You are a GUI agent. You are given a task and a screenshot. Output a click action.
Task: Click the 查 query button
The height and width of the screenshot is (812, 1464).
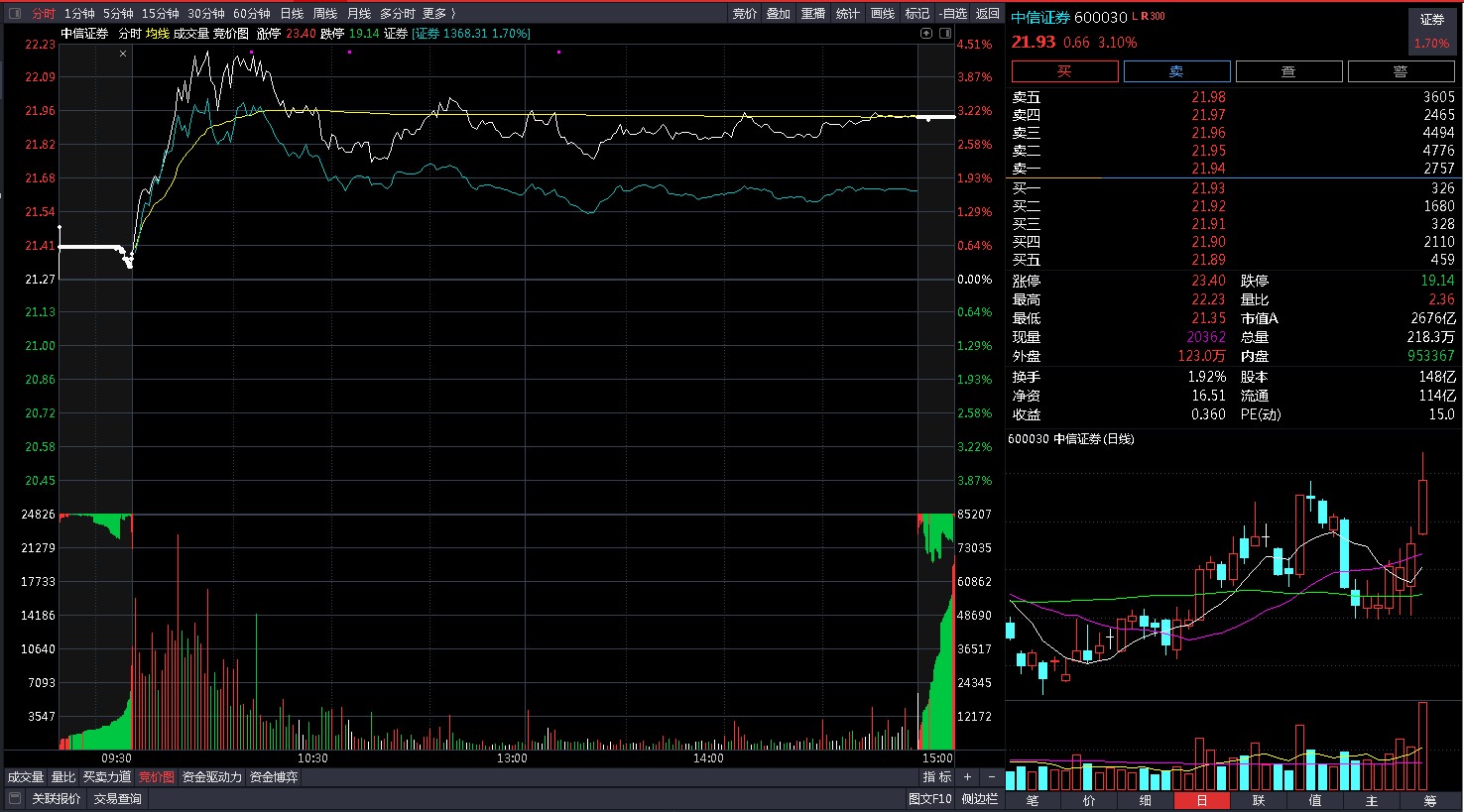pyautogui.click(x=1289, y=71)
